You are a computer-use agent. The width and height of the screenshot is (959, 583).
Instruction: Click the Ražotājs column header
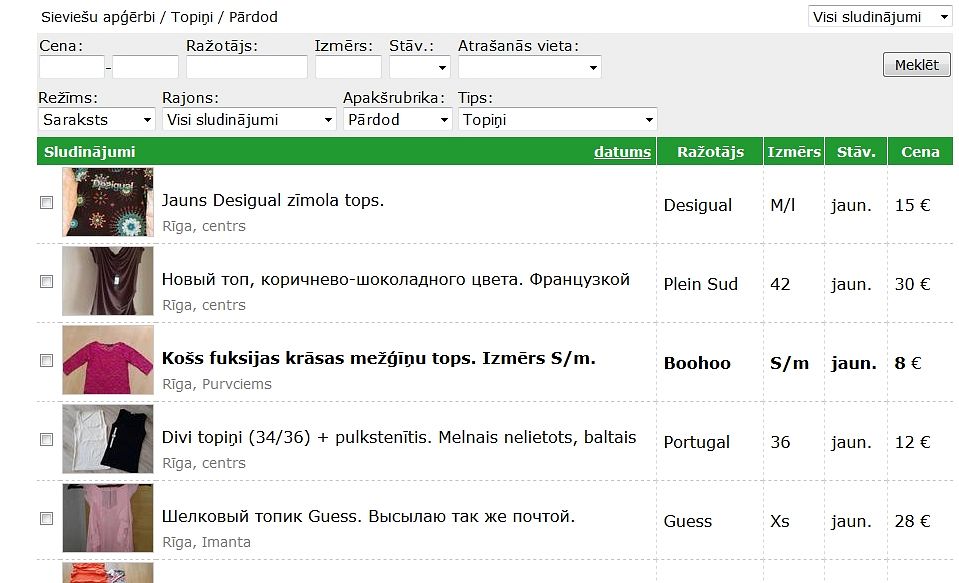(x=710, y=152)
